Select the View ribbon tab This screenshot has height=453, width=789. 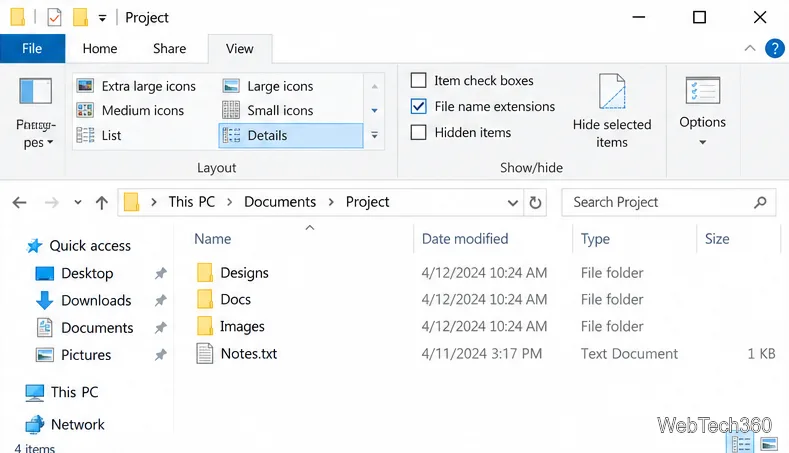point(240,49)
